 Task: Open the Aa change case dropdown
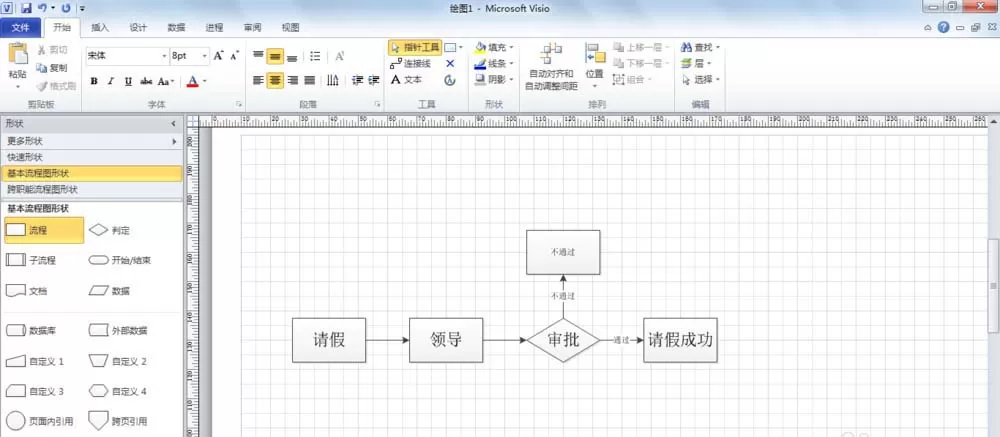tap(166, 81)
